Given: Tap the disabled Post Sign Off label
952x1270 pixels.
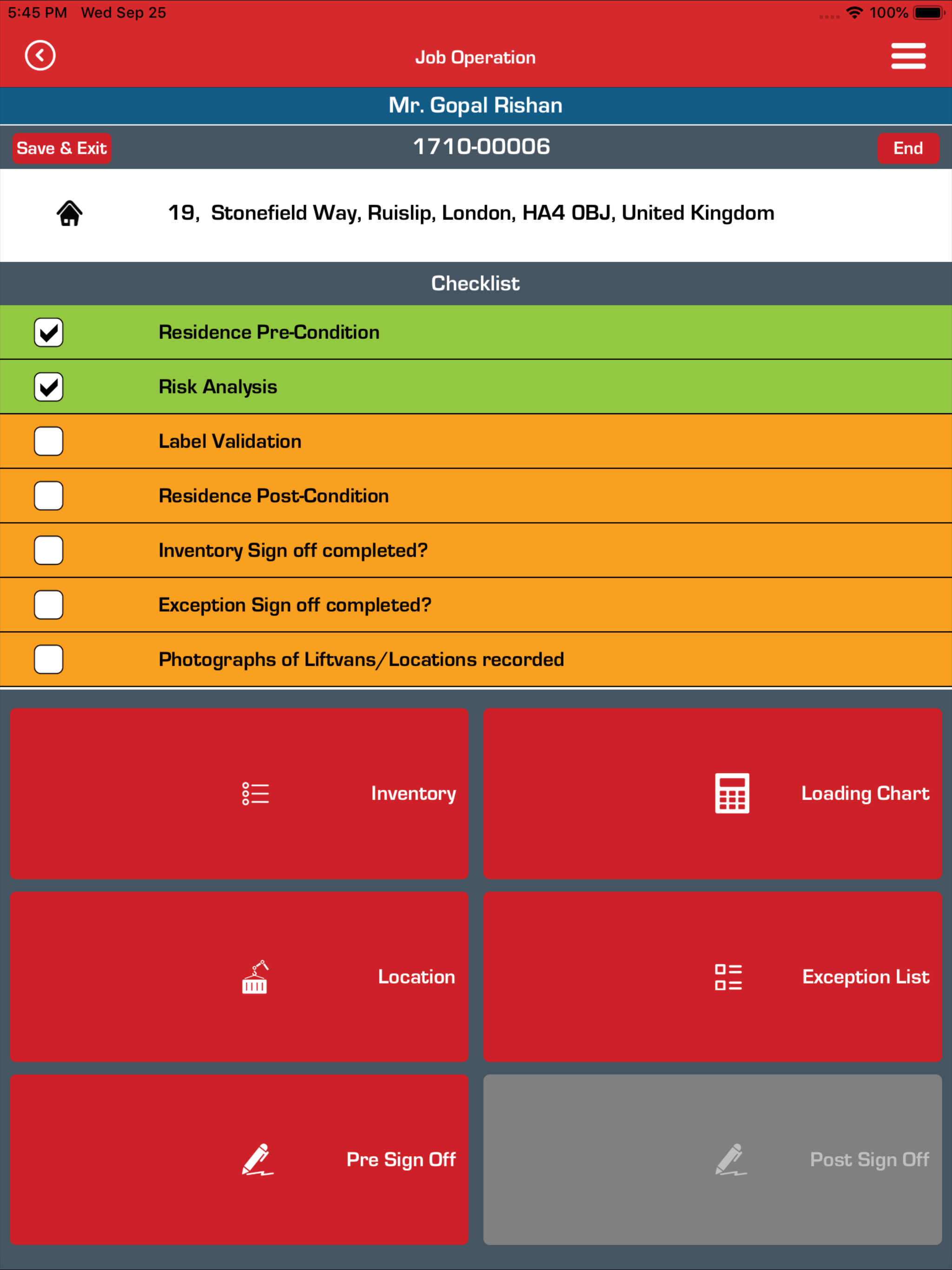Looking at the screenshot, I should click(x=869, y=1160).
